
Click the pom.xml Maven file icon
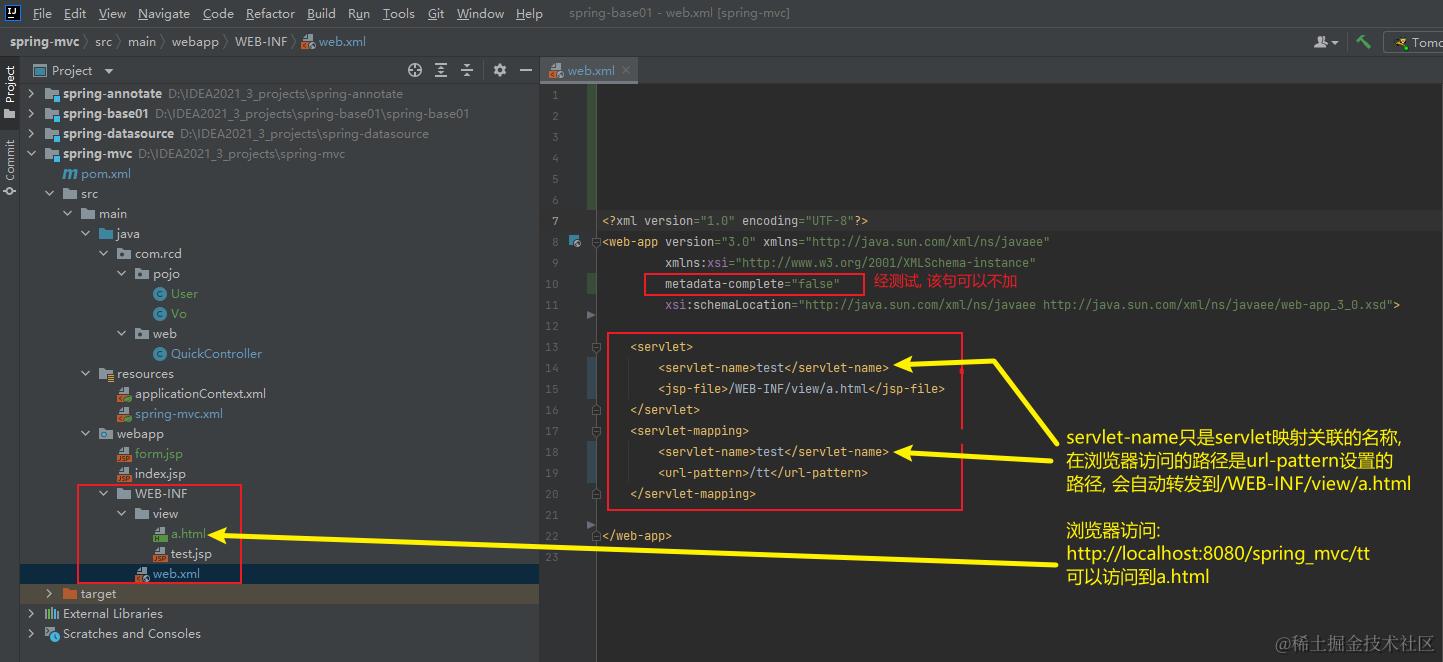click(70, 174)
